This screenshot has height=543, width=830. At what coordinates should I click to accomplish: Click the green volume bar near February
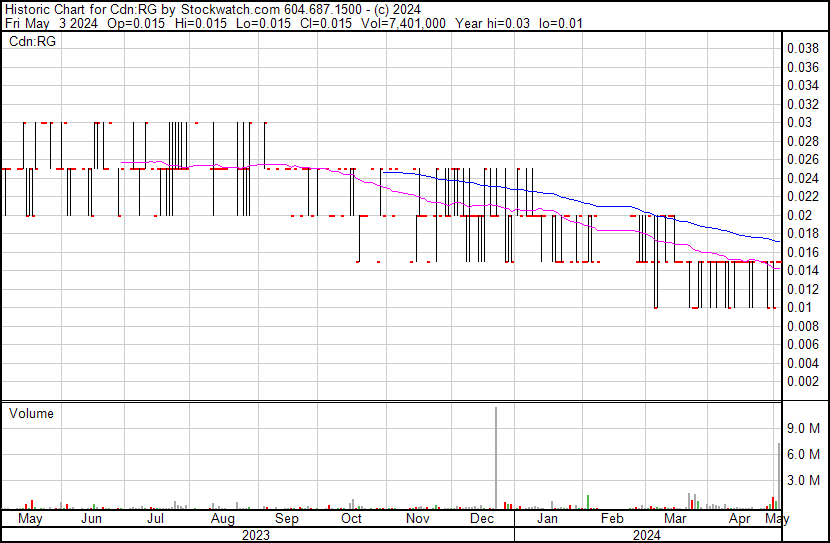(587, 502)
